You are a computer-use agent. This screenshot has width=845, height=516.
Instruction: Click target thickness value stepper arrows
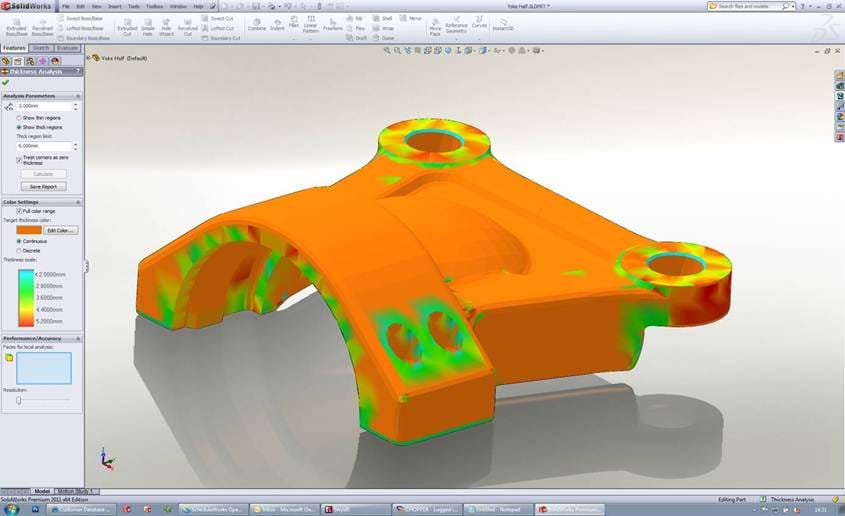click(x=75, y=106)
